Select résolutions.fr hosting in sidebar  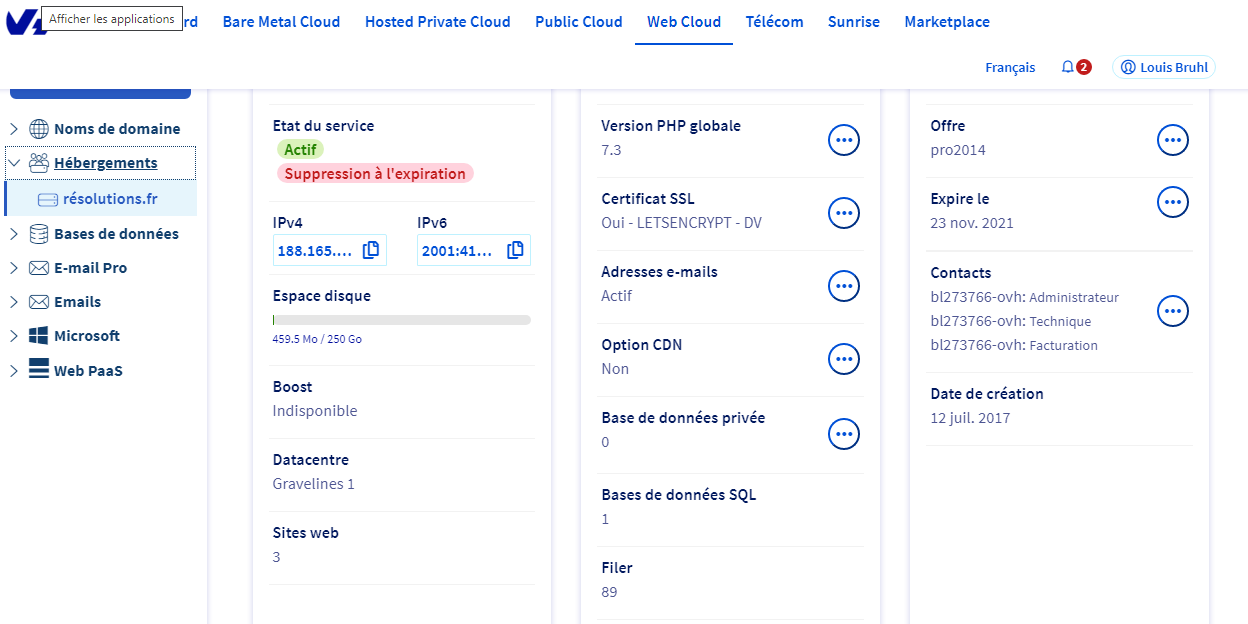pyautogui.click(x=110, y=199)
